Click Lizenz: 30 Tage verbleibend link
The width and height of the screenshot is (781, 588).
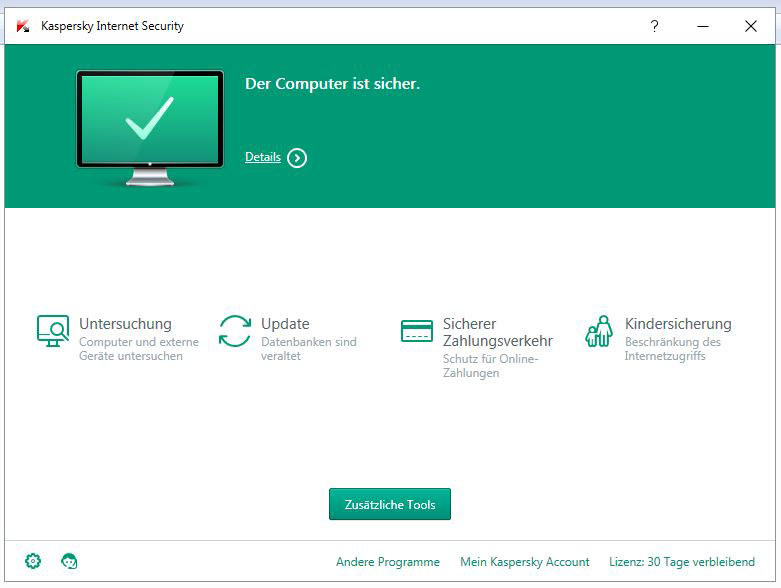[682, 562]
